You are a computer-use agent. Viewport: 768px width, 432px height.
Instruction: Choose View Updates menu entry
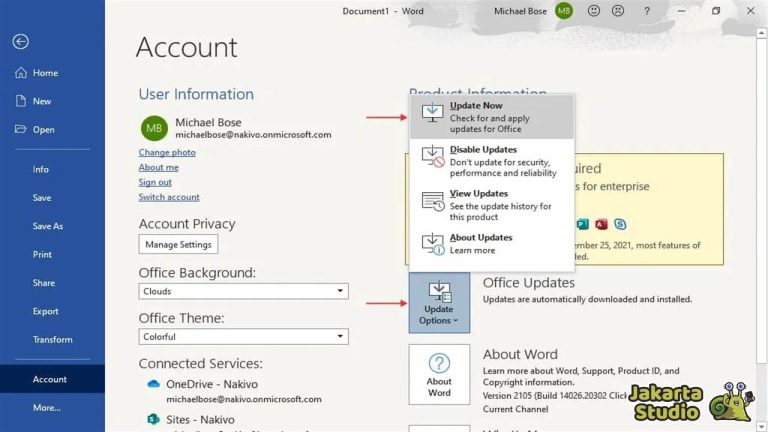click(492, 205)
